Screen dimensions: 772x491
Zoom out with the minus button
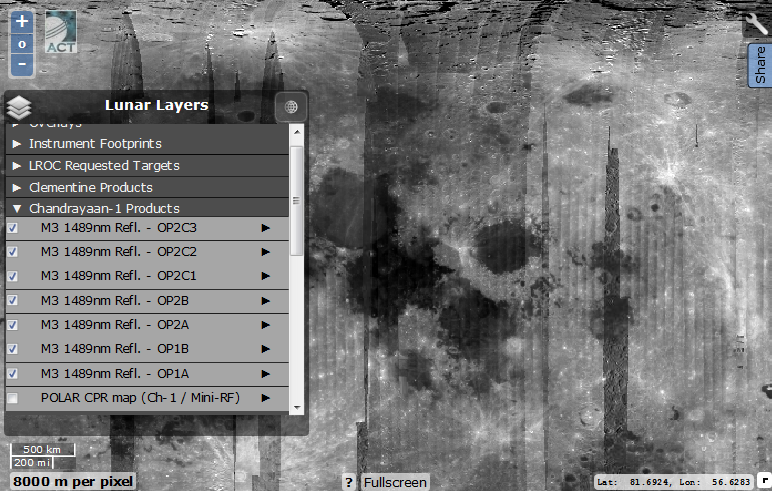coord(22,65)
